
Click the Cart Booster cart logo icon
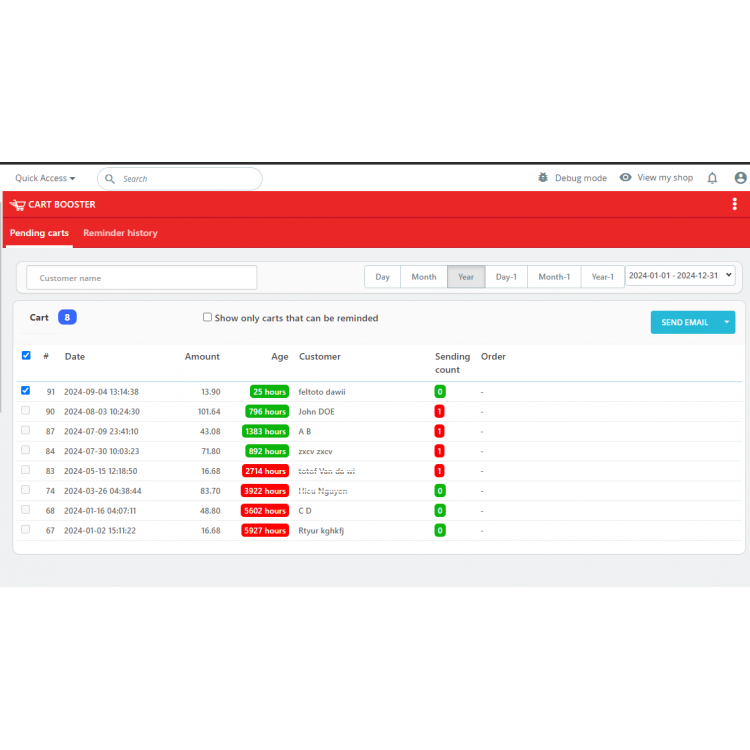17,205
